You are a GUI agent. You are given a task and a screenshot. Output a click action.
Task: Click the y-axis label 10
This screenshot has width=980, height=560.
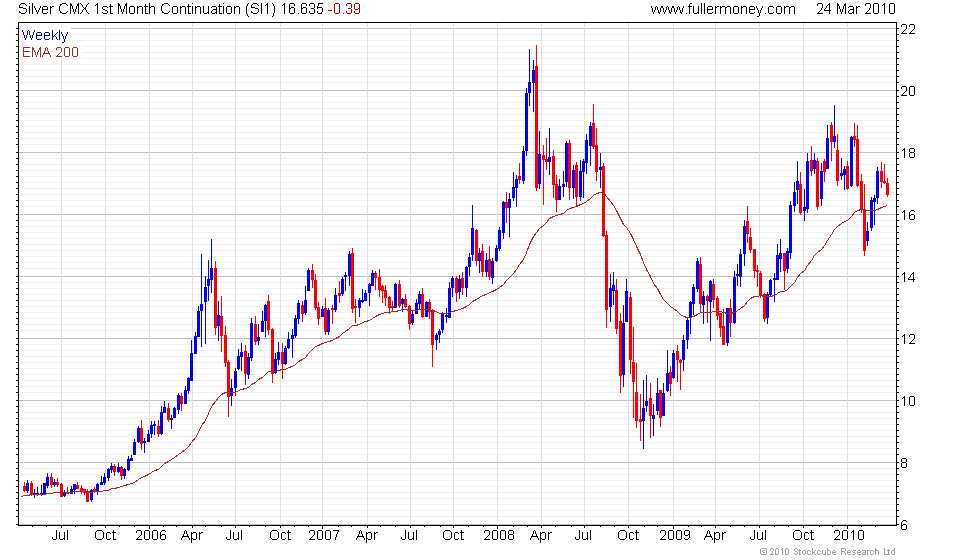click(908, 401)
